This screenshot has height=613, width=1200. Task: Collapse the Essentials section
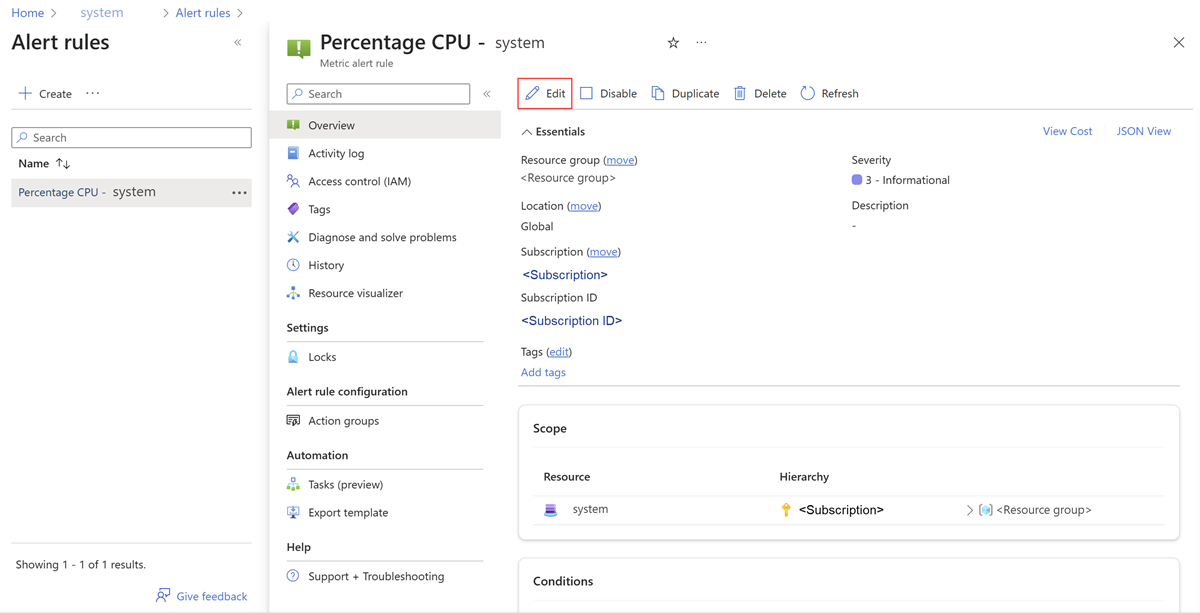pyautogui.click(x=527, y=132)
